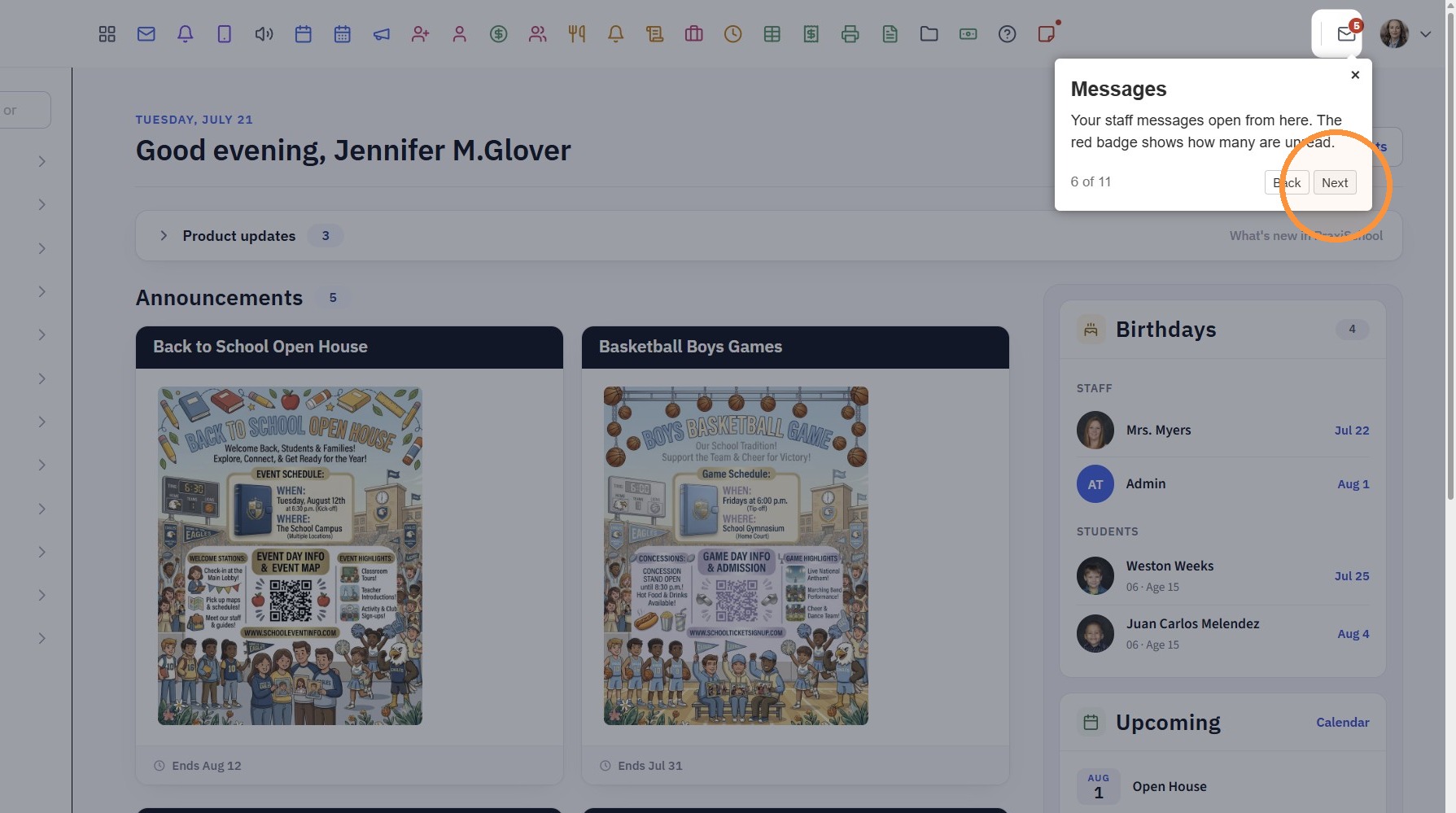View the Back to School Open House flyer
This screenshot has height=813, width=1456.
click(x=290, y=556)
